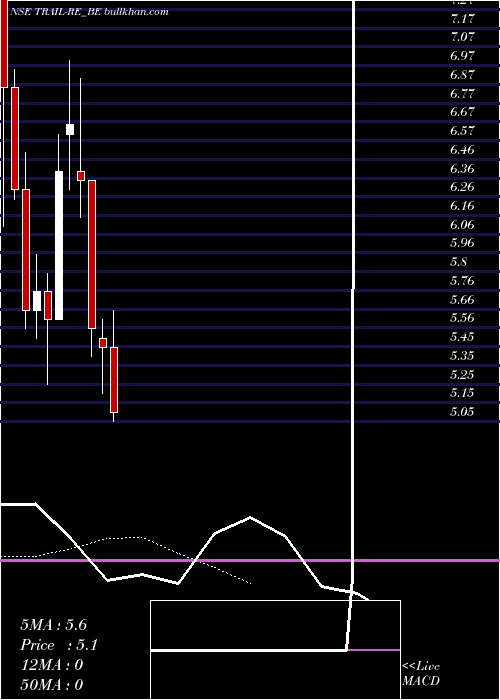Select the 6.57 price axis label

tap(463, 131)
